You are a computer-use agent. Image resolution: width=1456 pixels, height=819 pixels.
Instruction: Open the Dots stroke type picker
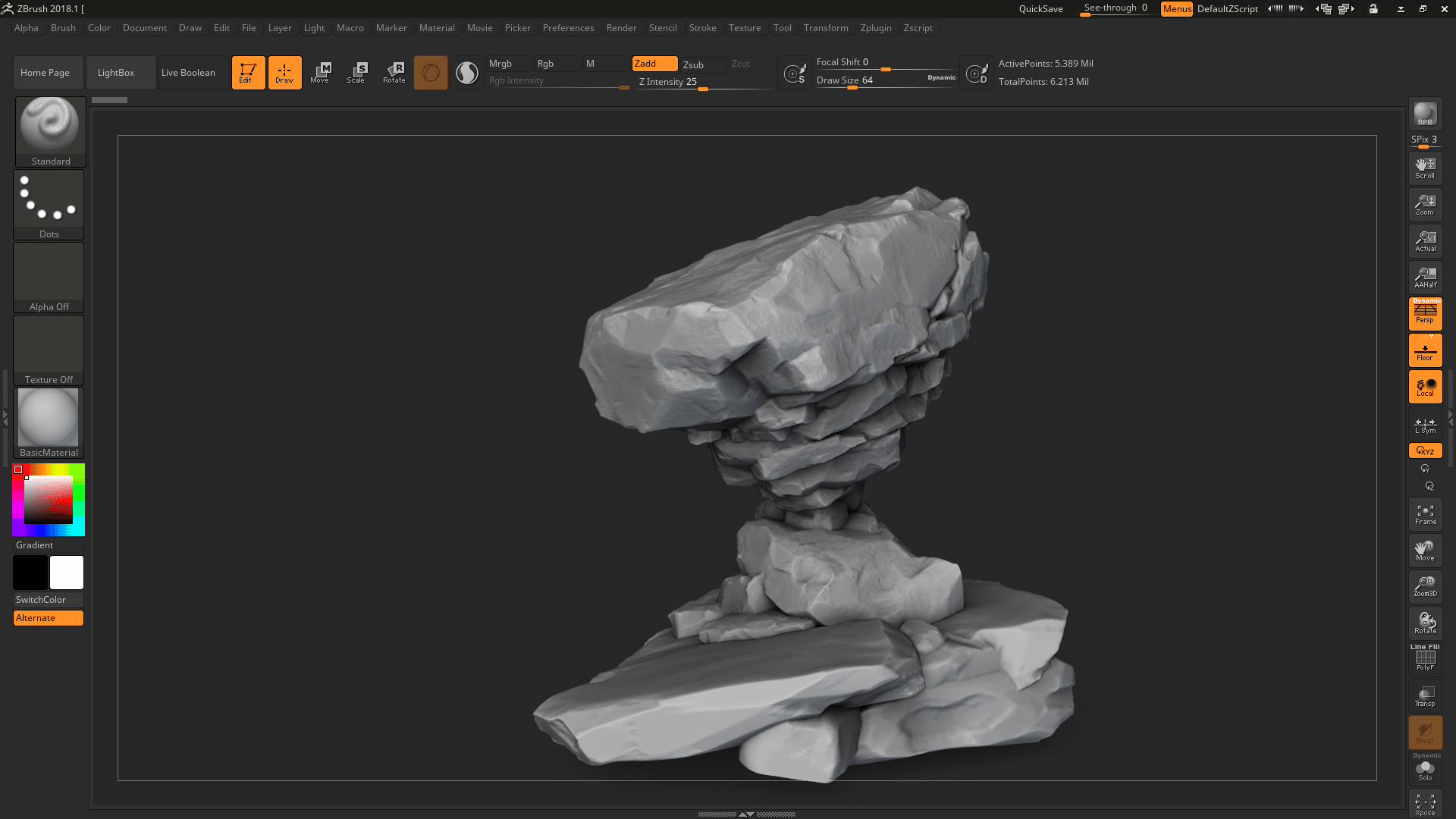coord(49,204)
